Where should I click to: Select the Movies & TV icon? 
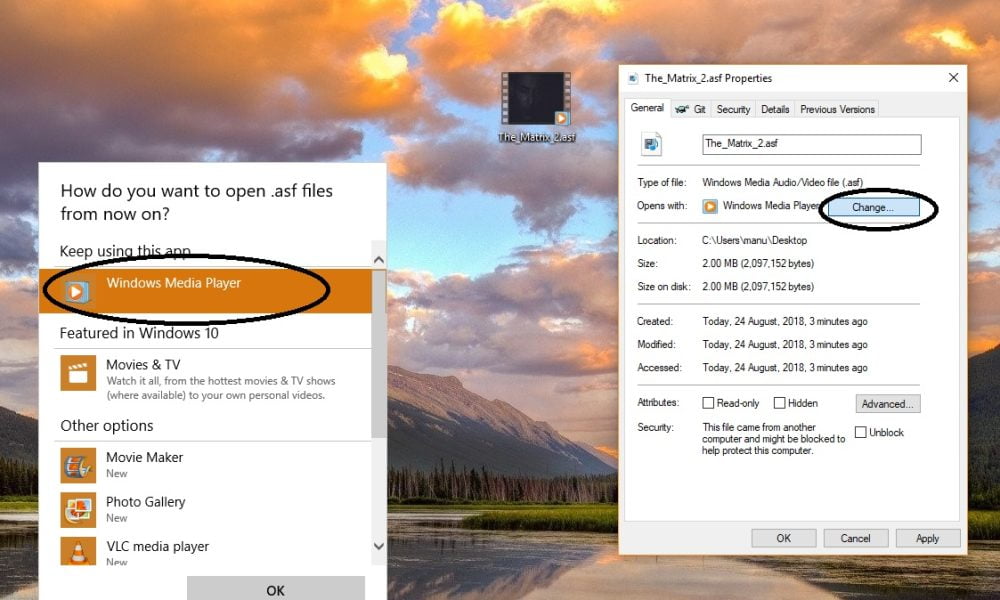[x=77, y=372]
